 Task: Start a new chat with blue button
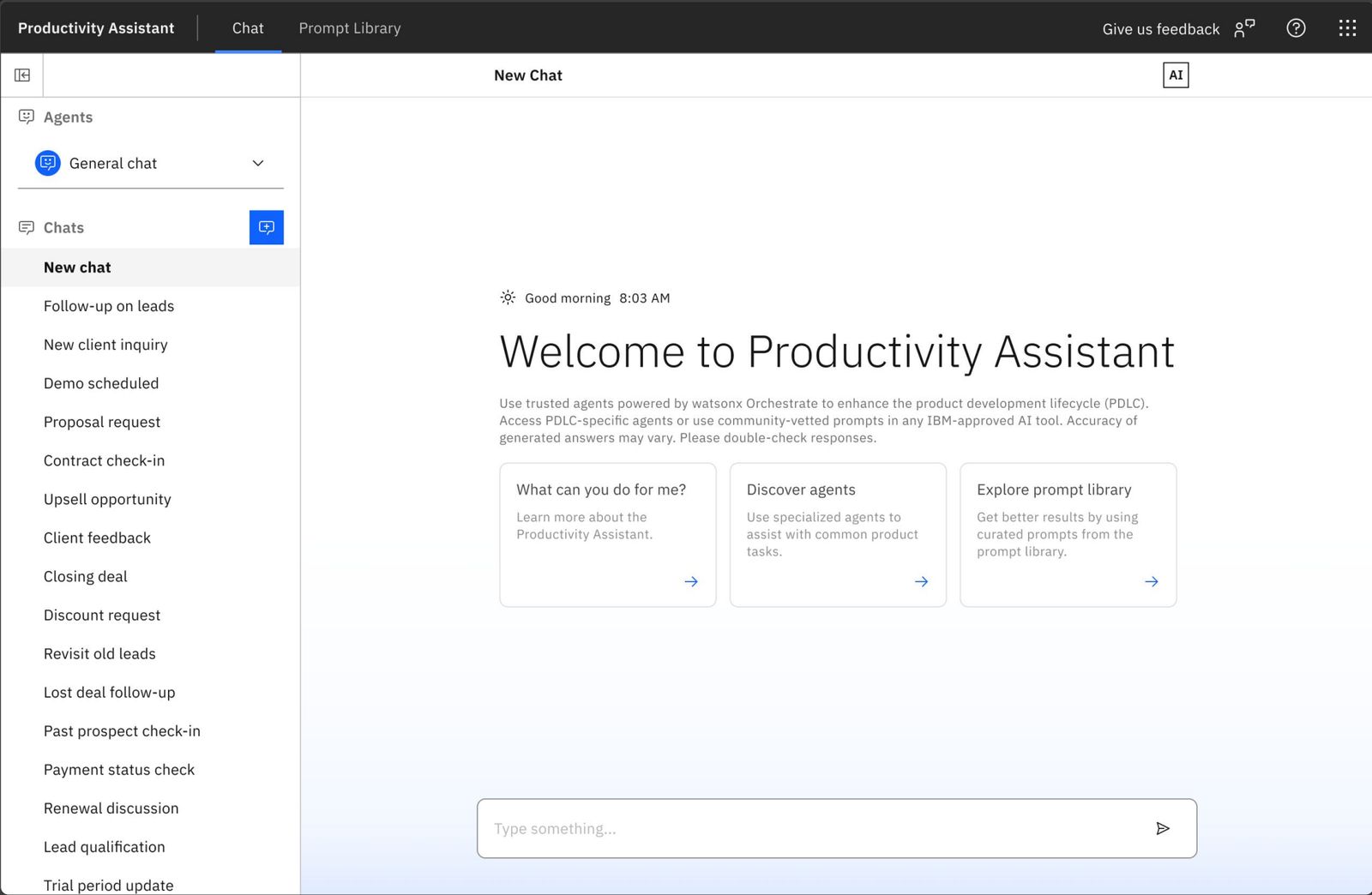click(x=267, y=227)
